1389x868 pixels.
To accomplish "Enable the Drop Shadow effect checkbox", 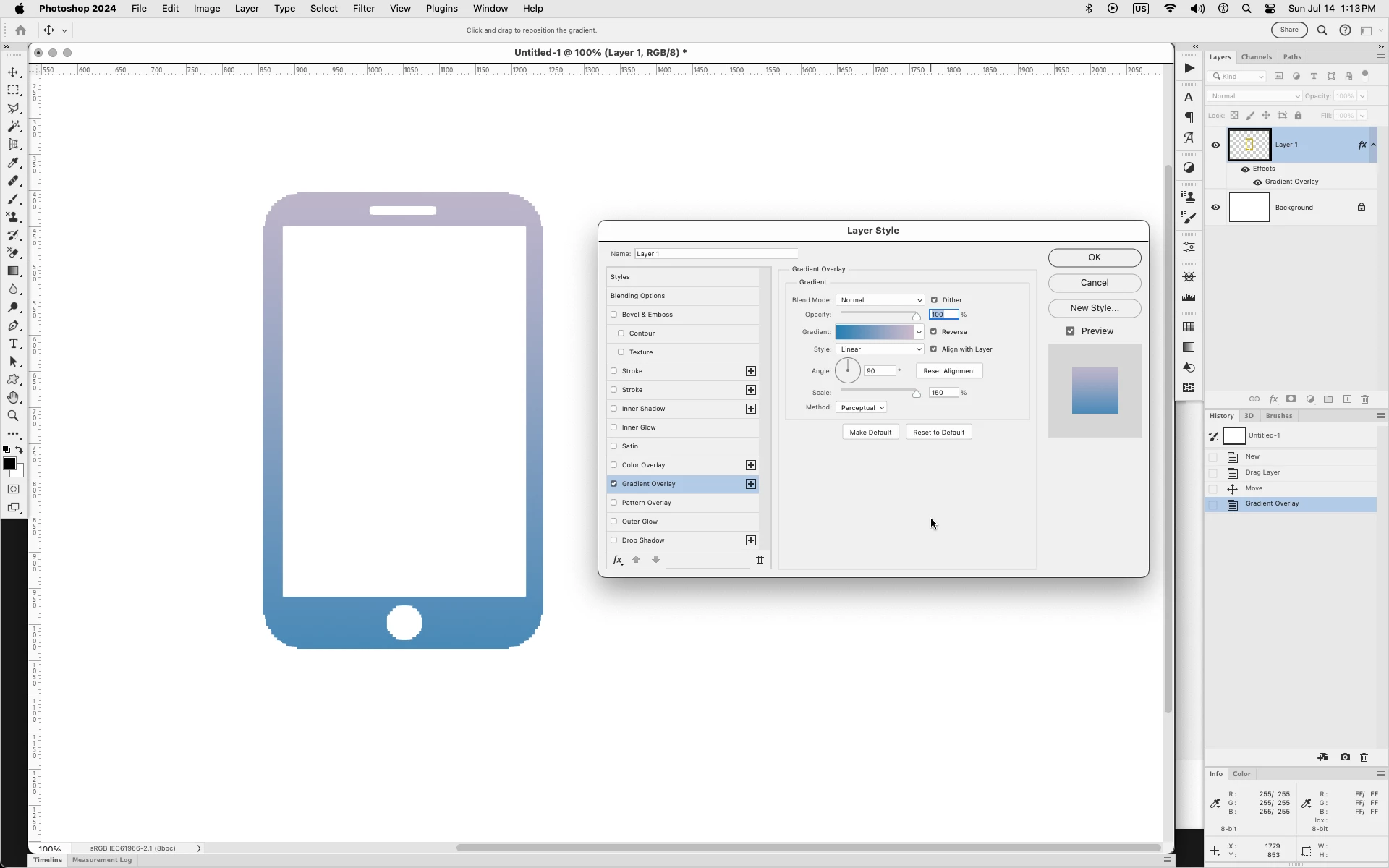I will click(614, 540).
